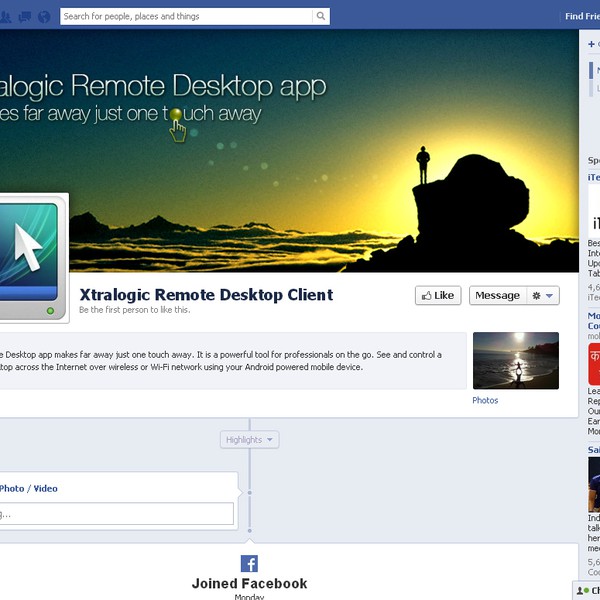Click the status post text box
Screen dimensions: 600x600
coord(116,514)
